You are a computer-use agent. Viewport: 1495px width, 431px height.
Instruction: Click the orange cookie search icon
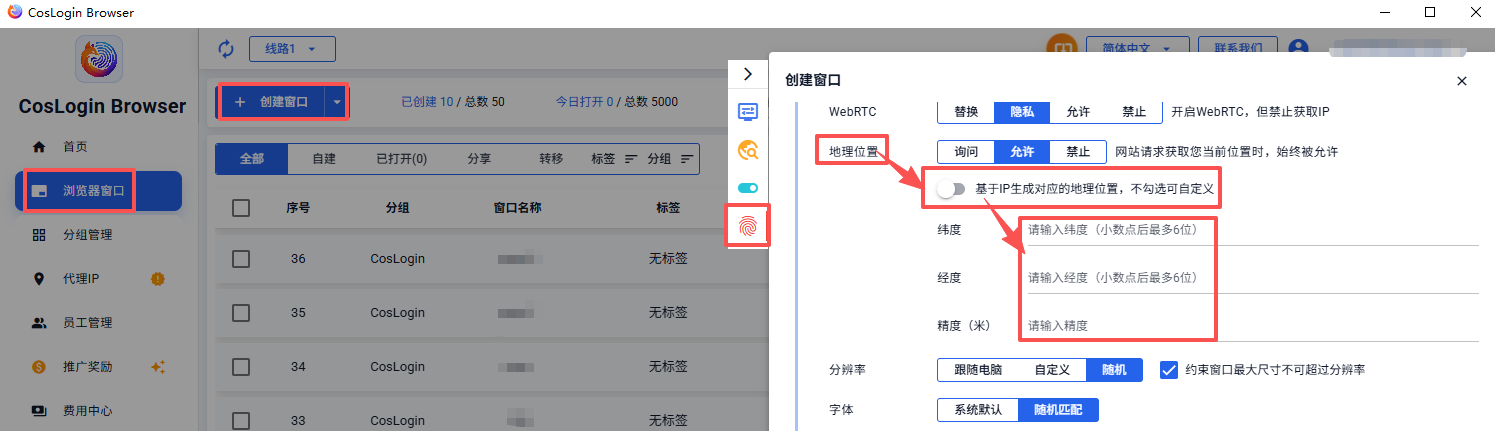[x=747, y=150]
